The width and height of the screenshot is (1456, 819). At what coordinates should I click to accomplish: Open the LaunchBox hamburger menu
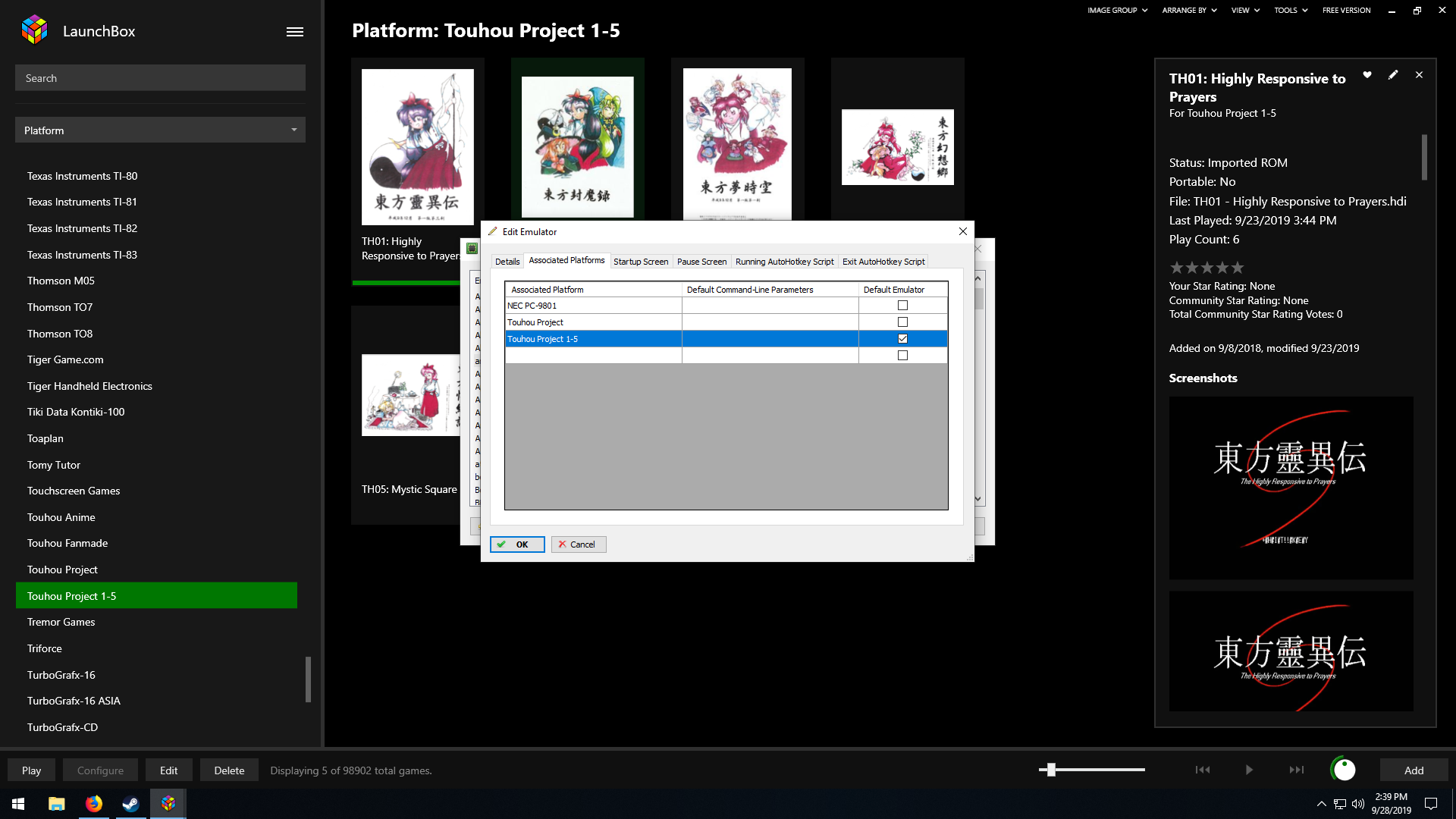click(295, 32)
